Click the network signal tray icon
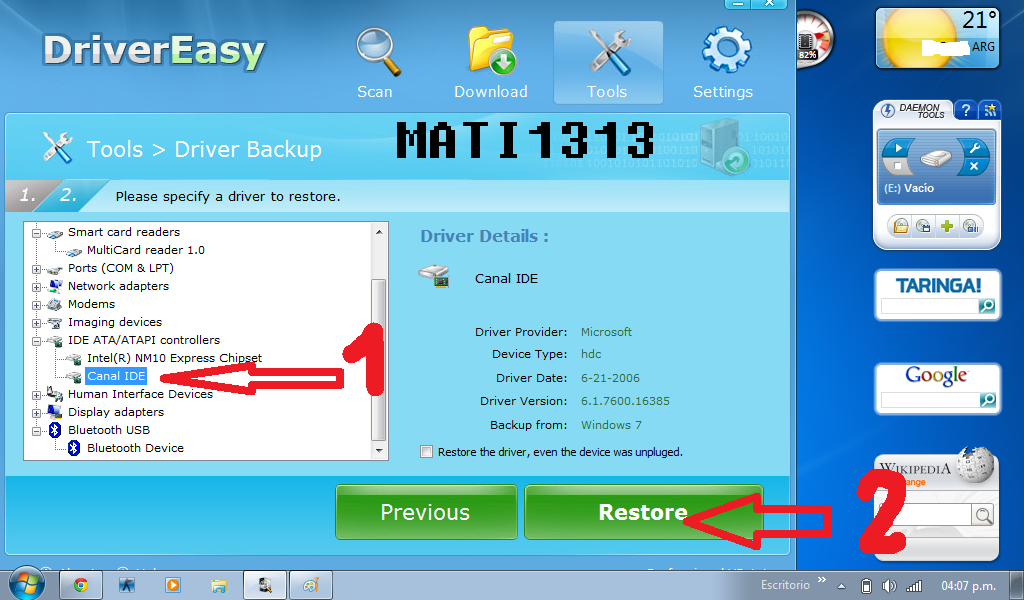Image resolution: width=1024 pixels, height=600 pixels. (x=914, y=586)
